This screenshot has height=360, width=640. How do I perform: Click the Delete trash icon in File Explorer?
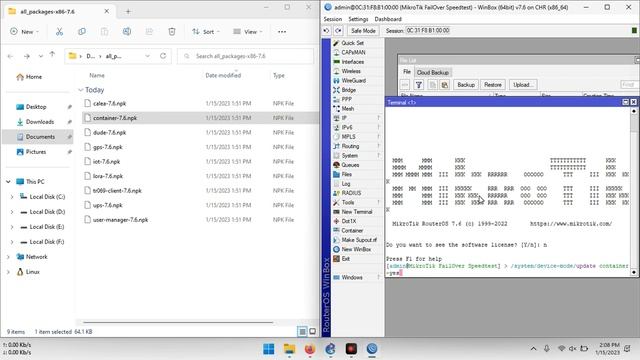(172, 31)
